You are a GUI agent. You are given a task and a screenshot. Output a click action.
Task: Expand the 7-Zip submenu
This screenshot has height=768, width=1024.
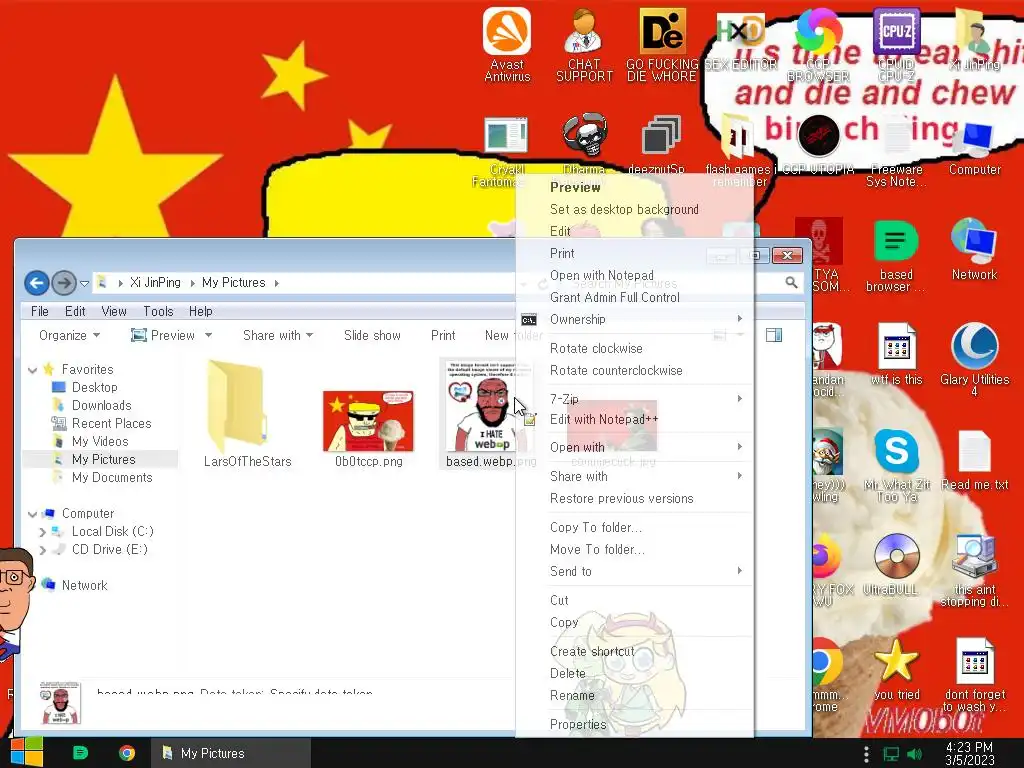click(x=635, y=398)
